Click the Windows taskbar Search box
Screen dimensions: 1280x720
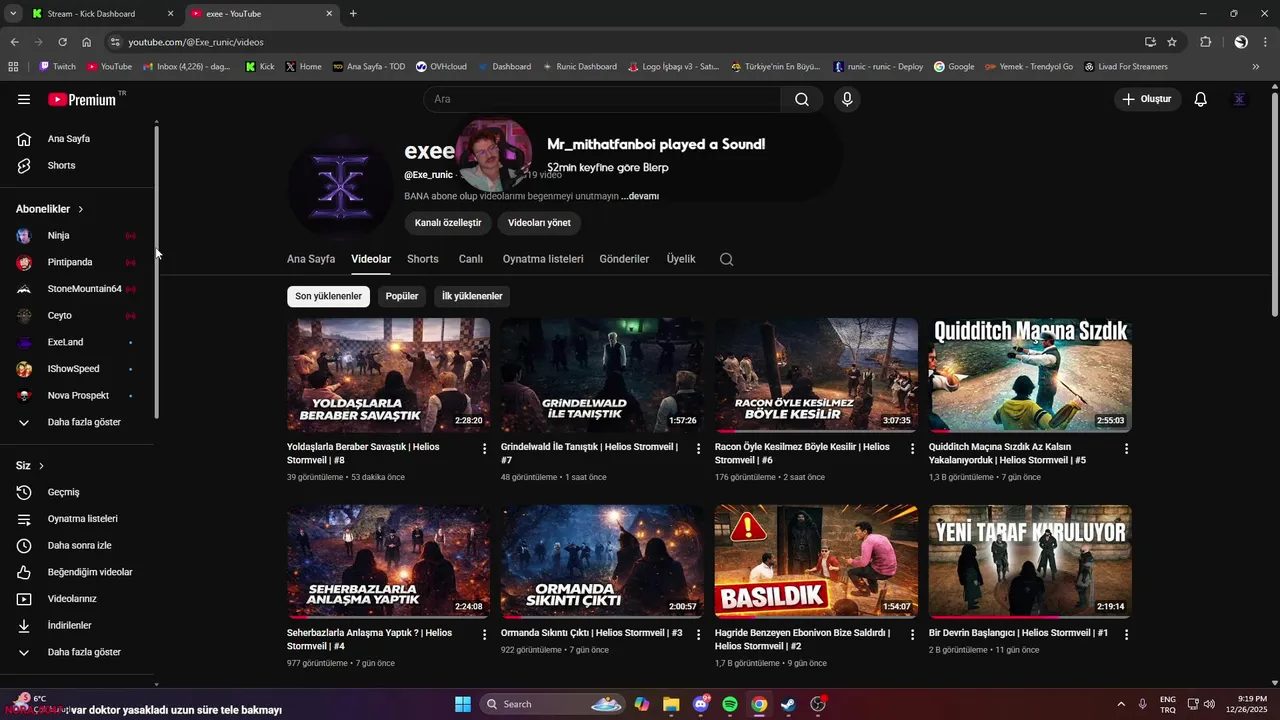pyautogui.click(x=553, y=704)
